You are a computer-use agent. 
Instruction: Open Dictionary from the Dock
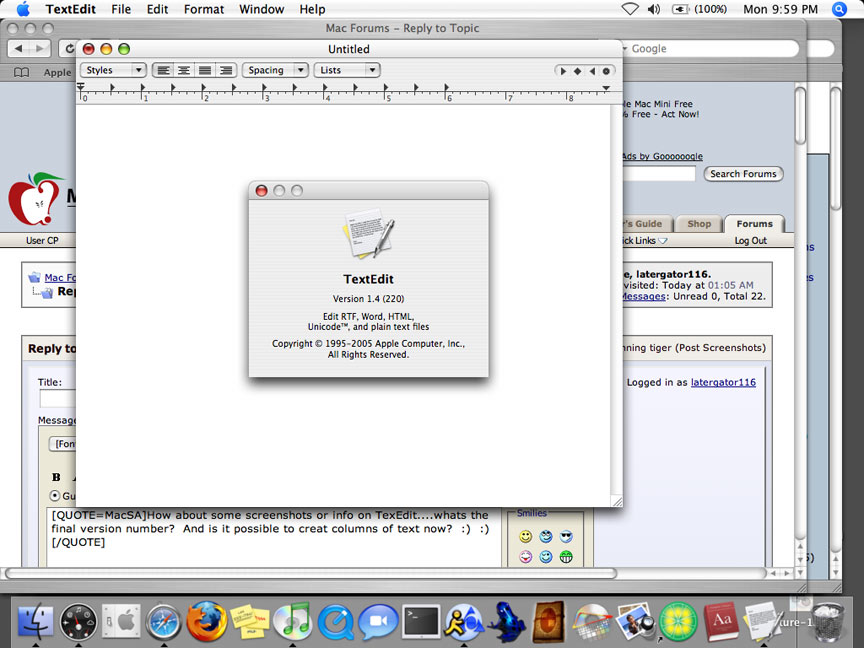click(x=721, y=621)
